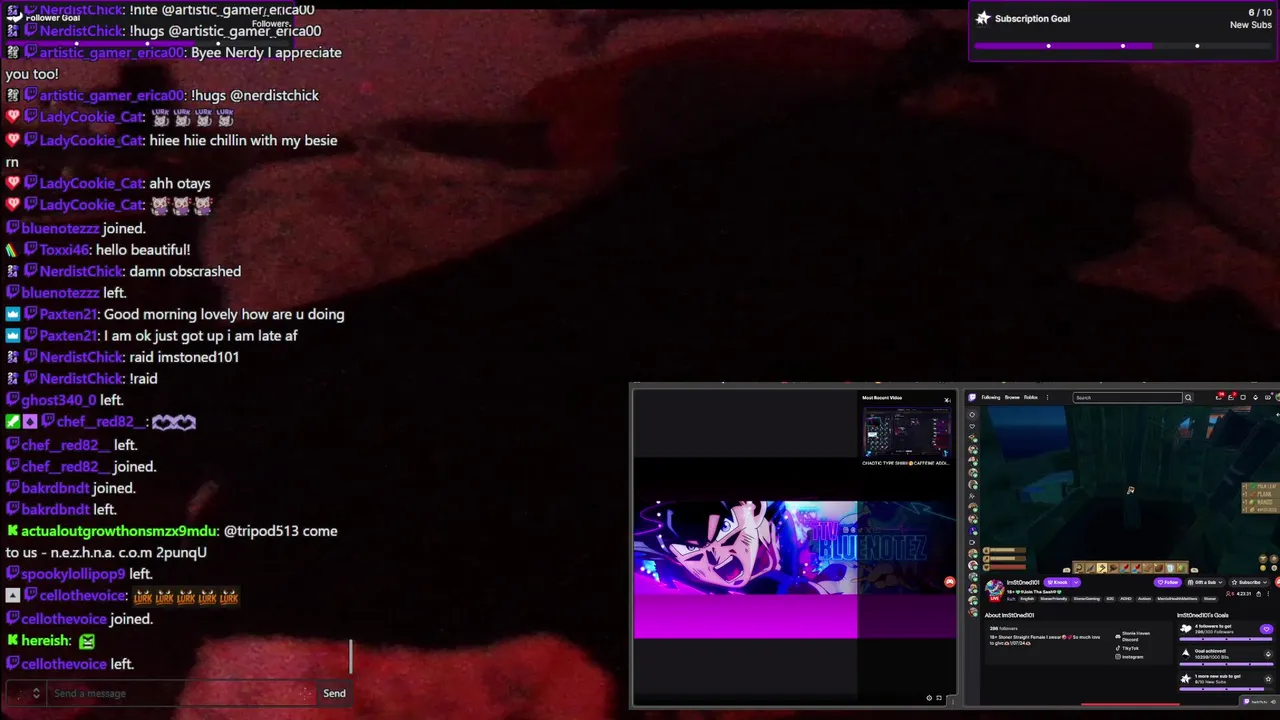Click heart badge on 'ahh otays' message
This screenshot has width=1280, height=720.
[x=12, y=183]
